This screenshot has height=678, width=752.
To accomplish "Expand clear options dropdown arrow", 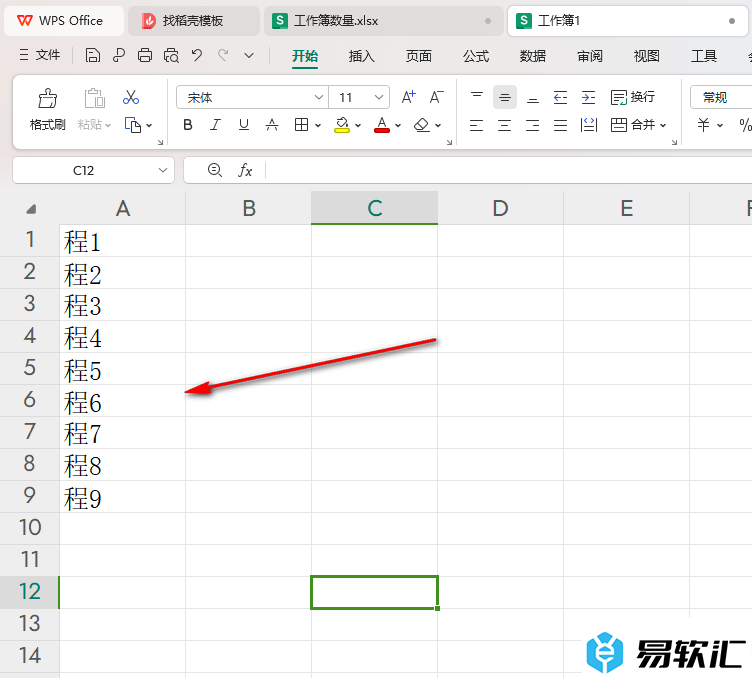I will click(x=438, y=126).
